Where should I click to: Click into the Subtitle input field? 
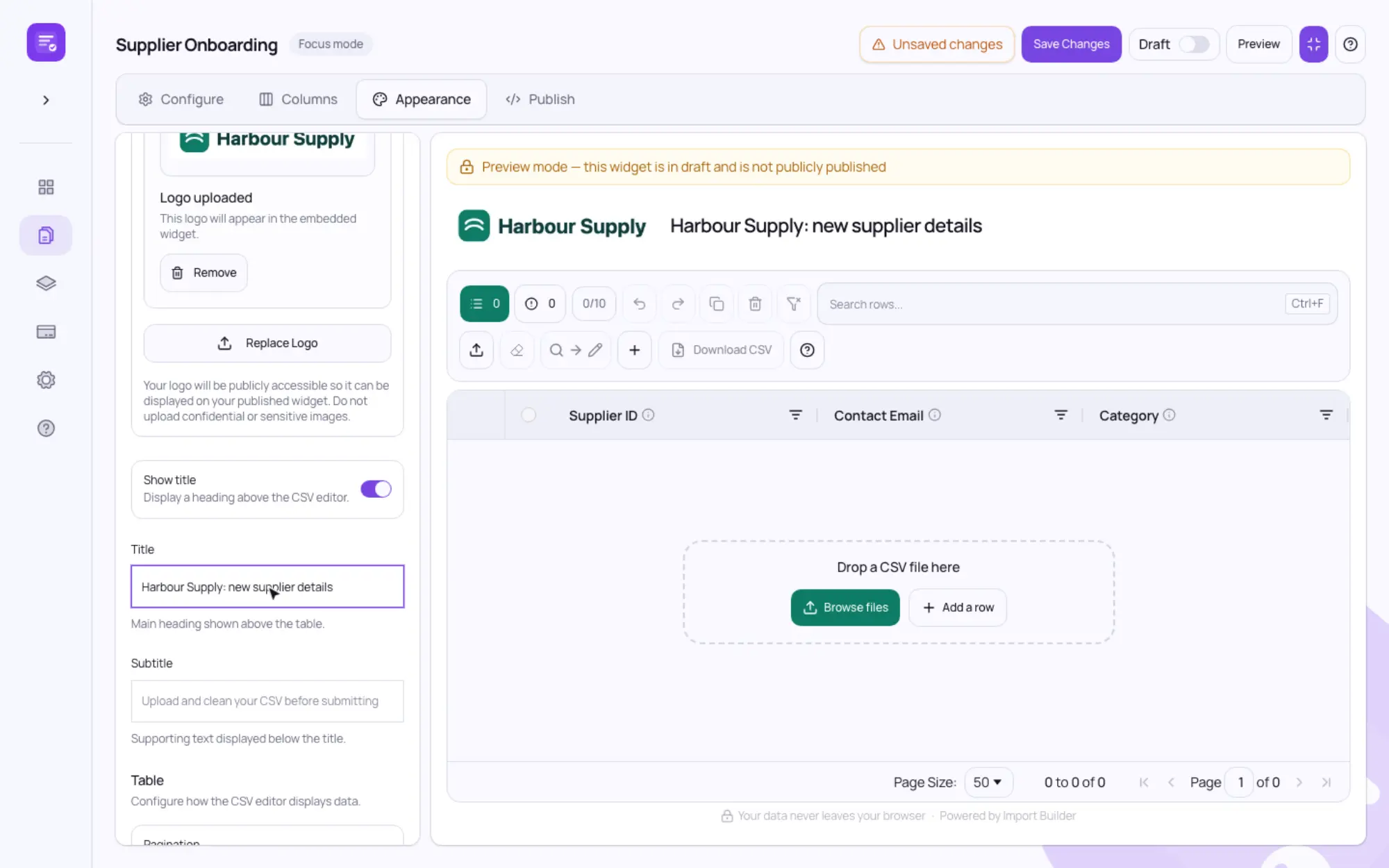(267, 701)
